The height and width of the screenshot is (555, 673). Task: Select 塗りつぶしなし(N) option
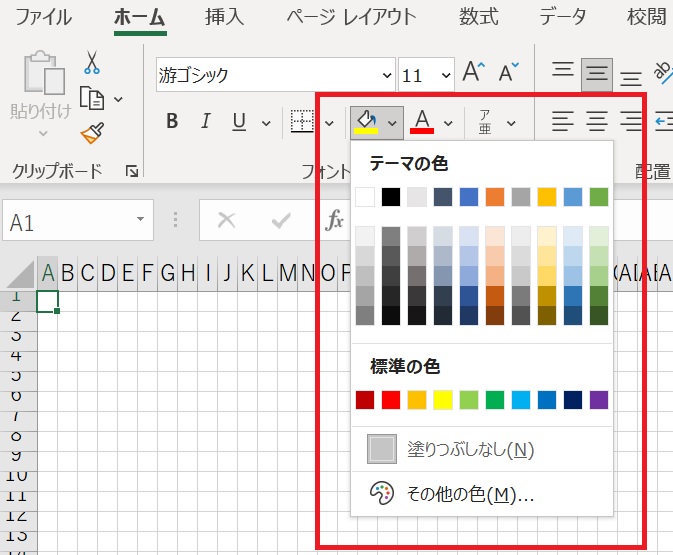click(x=482, y=449)
